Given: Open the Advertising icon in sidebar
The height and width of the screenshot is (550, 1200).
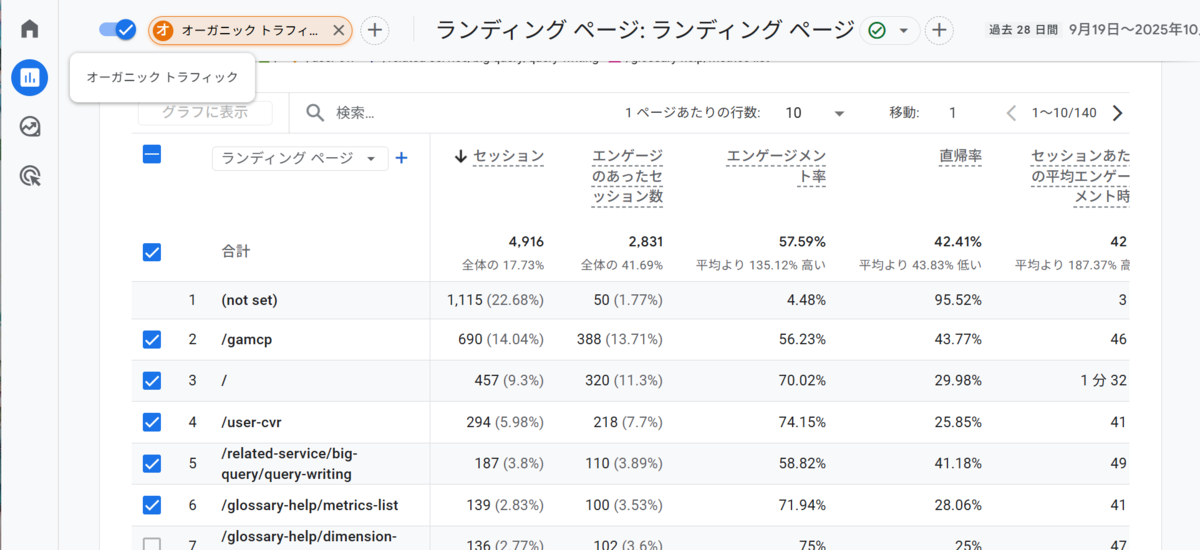Looking at the screenshot, I should pyautogui.click(x=30, y=177).
